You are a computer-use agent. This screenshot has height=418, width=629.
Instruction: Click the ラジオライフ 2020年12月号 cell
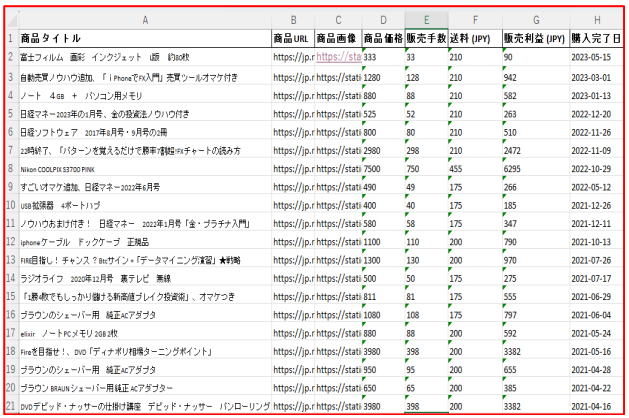pos(145,278)
